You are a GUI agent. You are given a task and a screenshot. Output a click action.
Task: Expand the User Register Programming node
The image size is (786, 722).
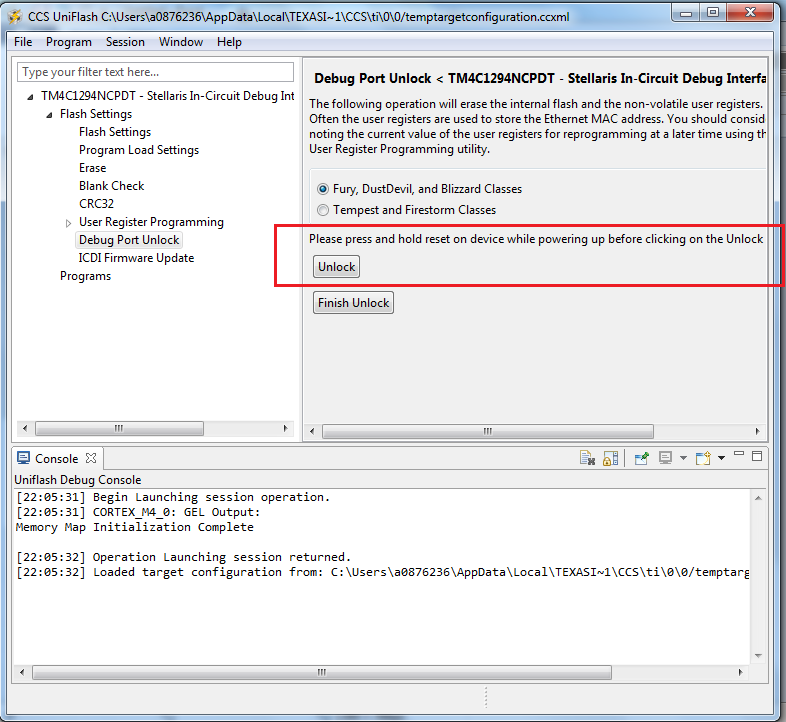68,223
